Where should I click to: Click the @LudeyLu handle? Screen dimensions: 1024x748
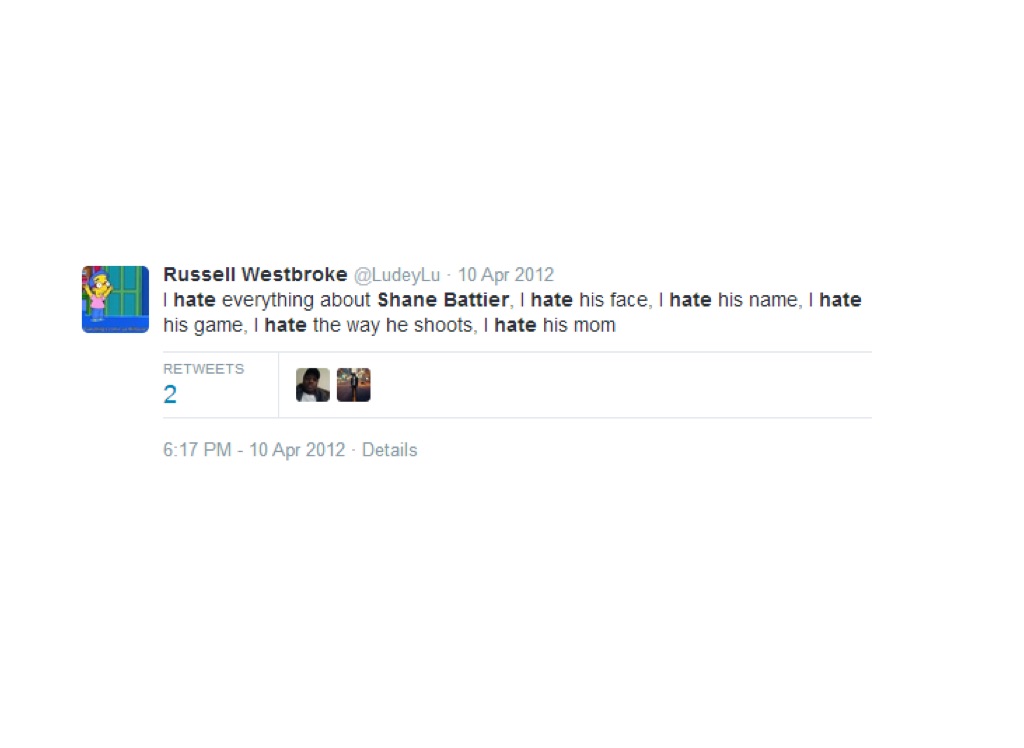pos(396,275)
